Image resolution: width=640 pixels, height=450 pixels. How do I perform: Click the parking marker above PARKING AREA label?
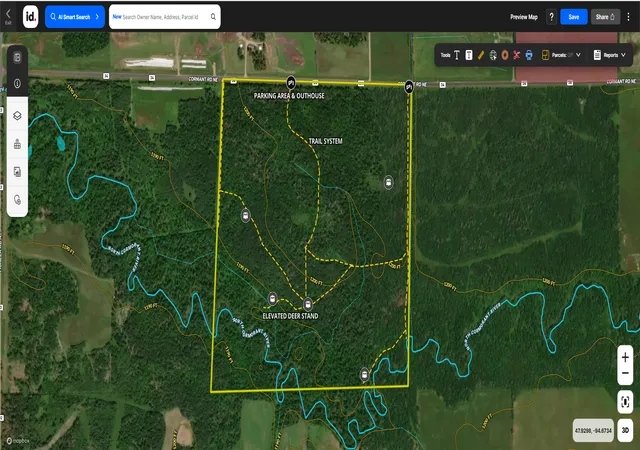coord(291,82)
